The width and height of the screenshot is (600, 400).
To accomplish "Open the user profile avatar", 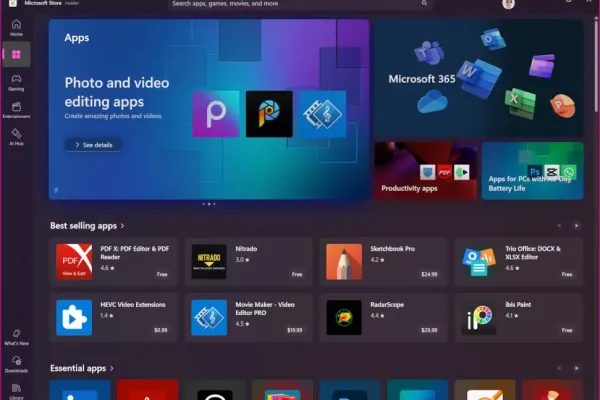I will pyautogui.click(x=508, y=4).
